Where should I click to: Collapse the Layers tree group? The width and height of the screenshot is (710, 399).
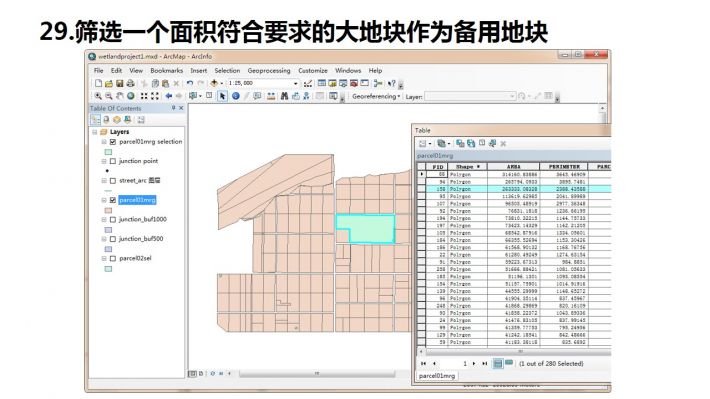coord(95,132)
